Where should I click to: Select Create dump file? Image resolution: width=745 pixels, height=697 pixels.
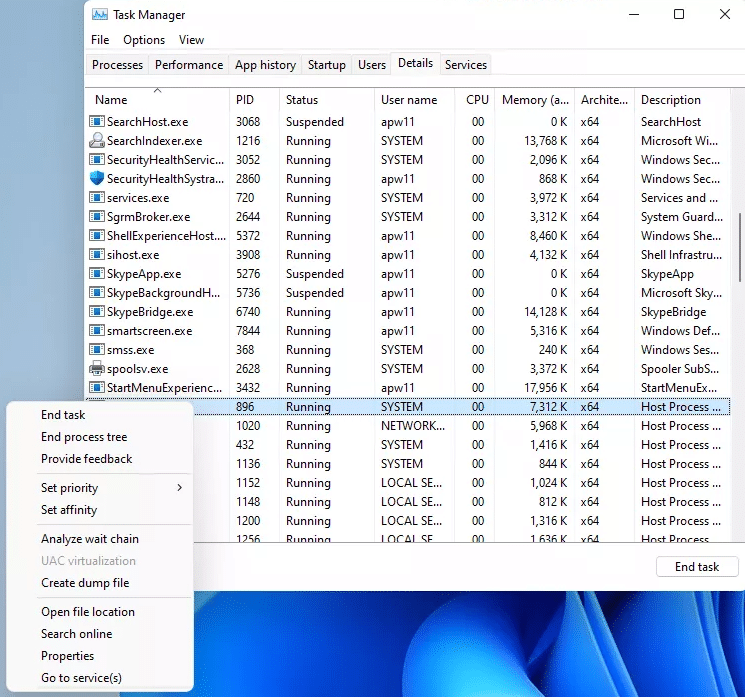pos(85,582)
